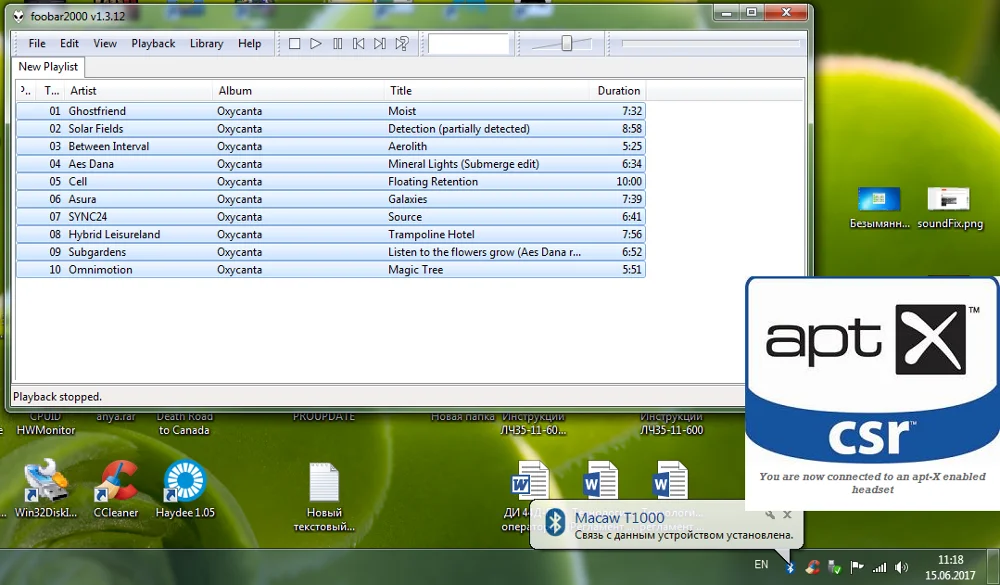
Task: Click the foobar2000 title bar icon
Action: click(19, 17)
